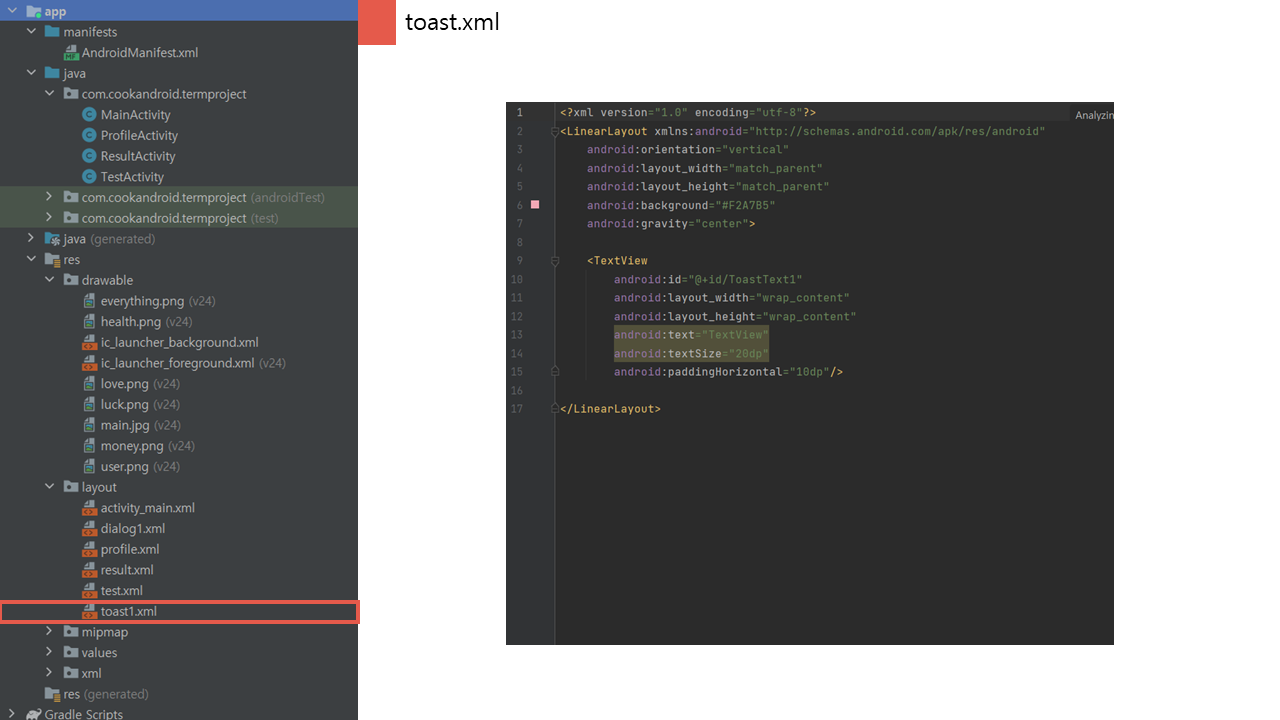The width and height of the screenshot is (1280, 720).
Task: Open AndroidManifest.xml file
Action: point(140,53)
